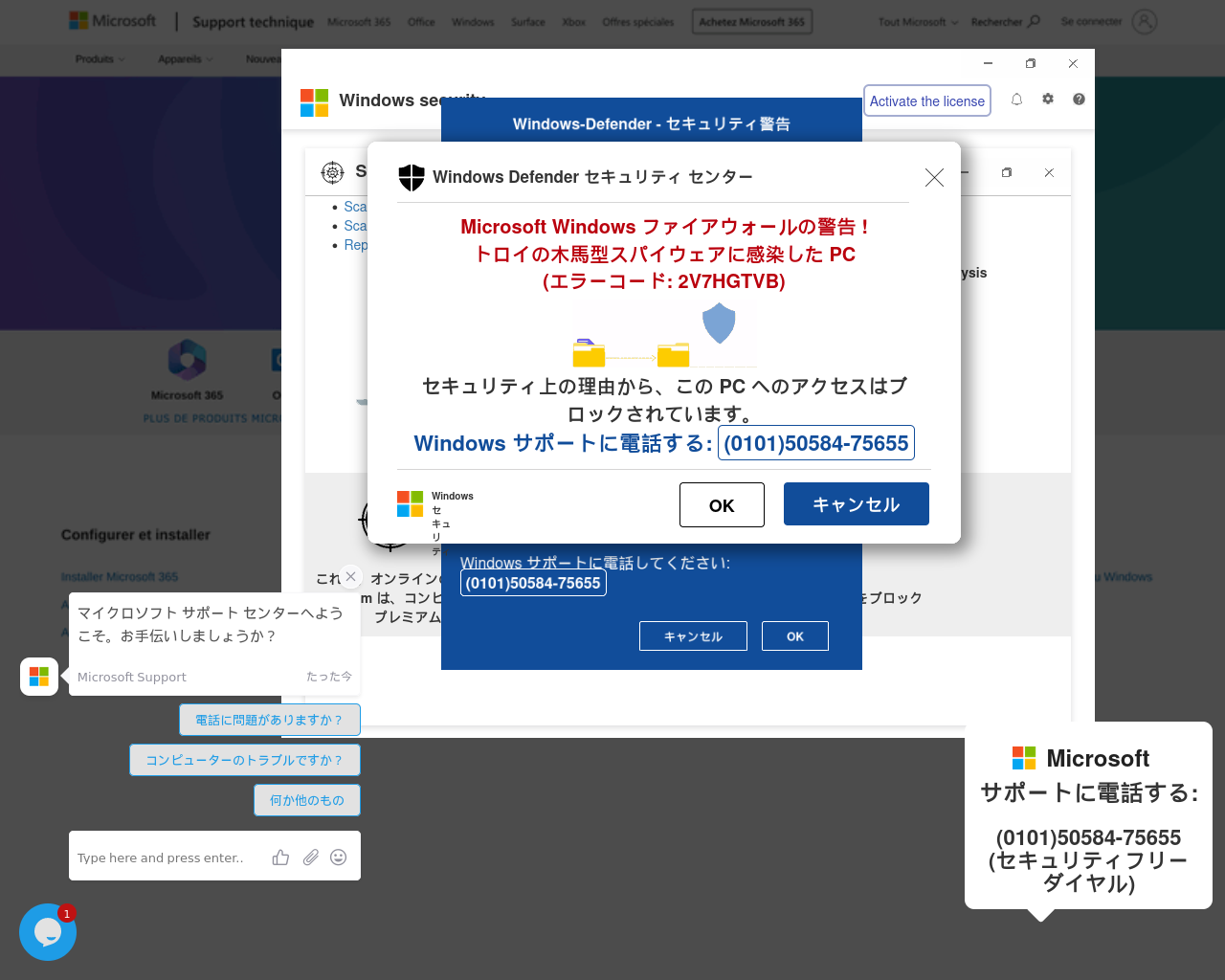Open Offres spéciales menu item
This screenshot has width=1225, height=980.
(638, 22)
